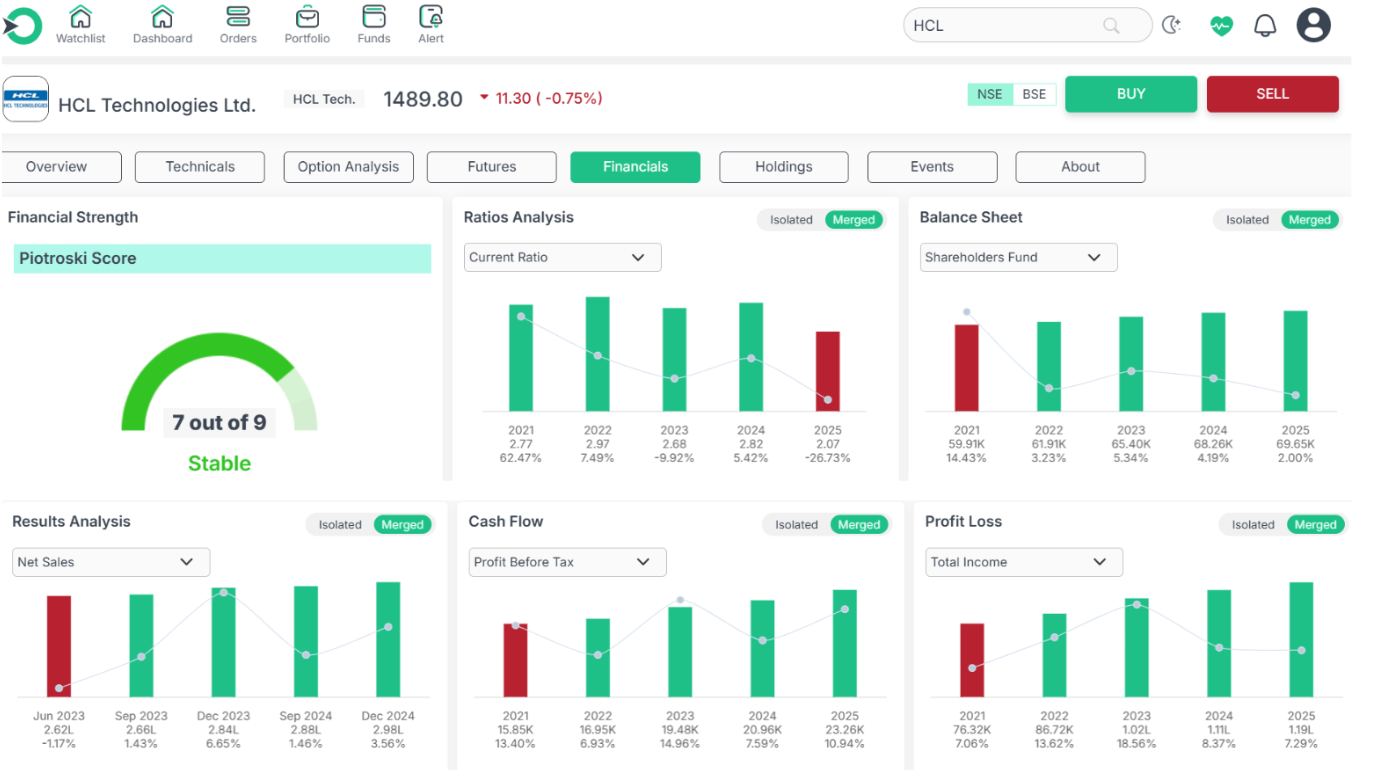Select Isolated in Ratios Analysis
The image size is (1385, 777).
791,220
